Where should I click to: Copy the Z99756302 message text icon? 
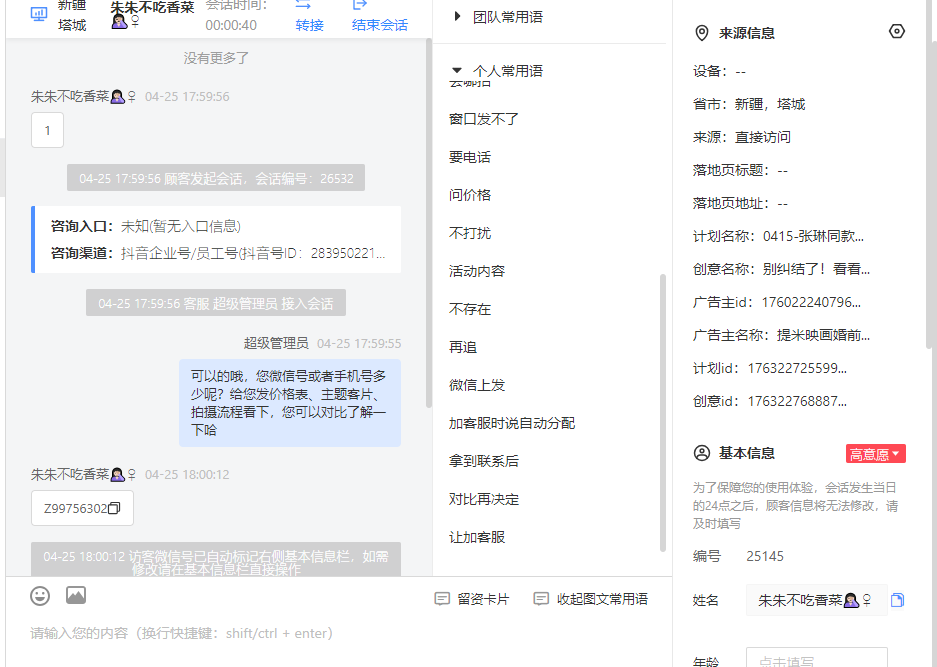[114, 508]
